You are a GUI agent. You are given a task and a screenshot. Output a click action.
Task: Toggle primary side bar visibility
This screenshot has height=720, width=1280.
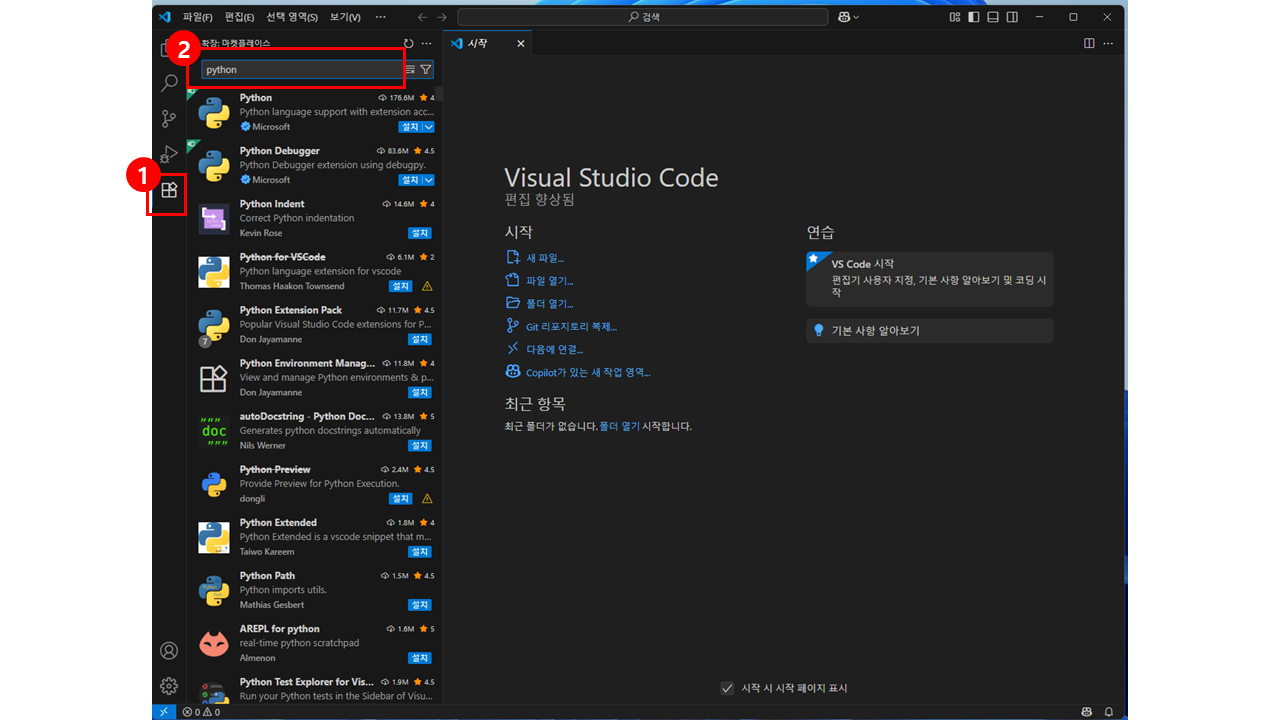(x=974, y=17)
